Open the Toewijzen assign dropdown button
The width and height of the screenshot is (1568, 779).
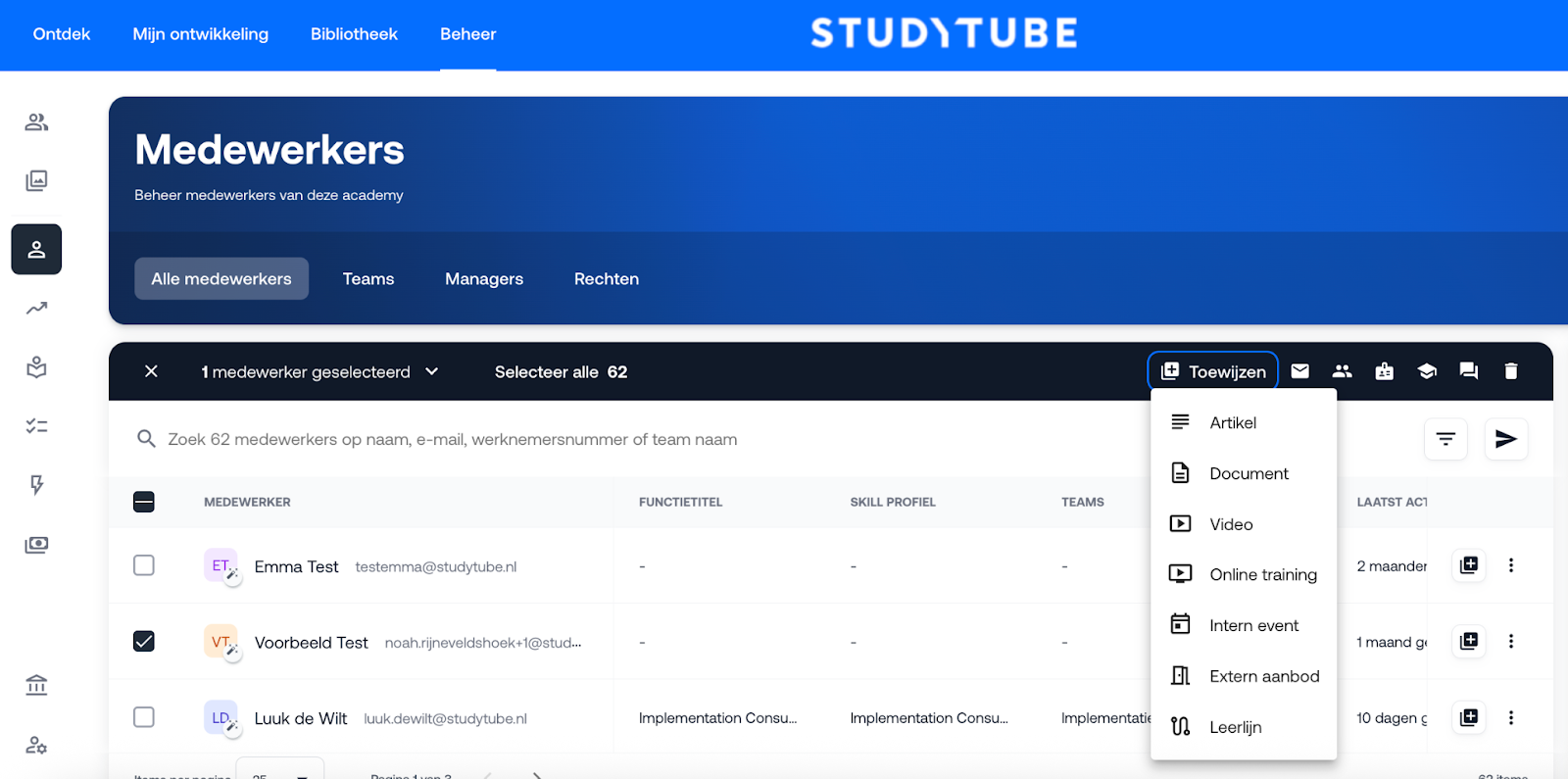pos(1213,371)
